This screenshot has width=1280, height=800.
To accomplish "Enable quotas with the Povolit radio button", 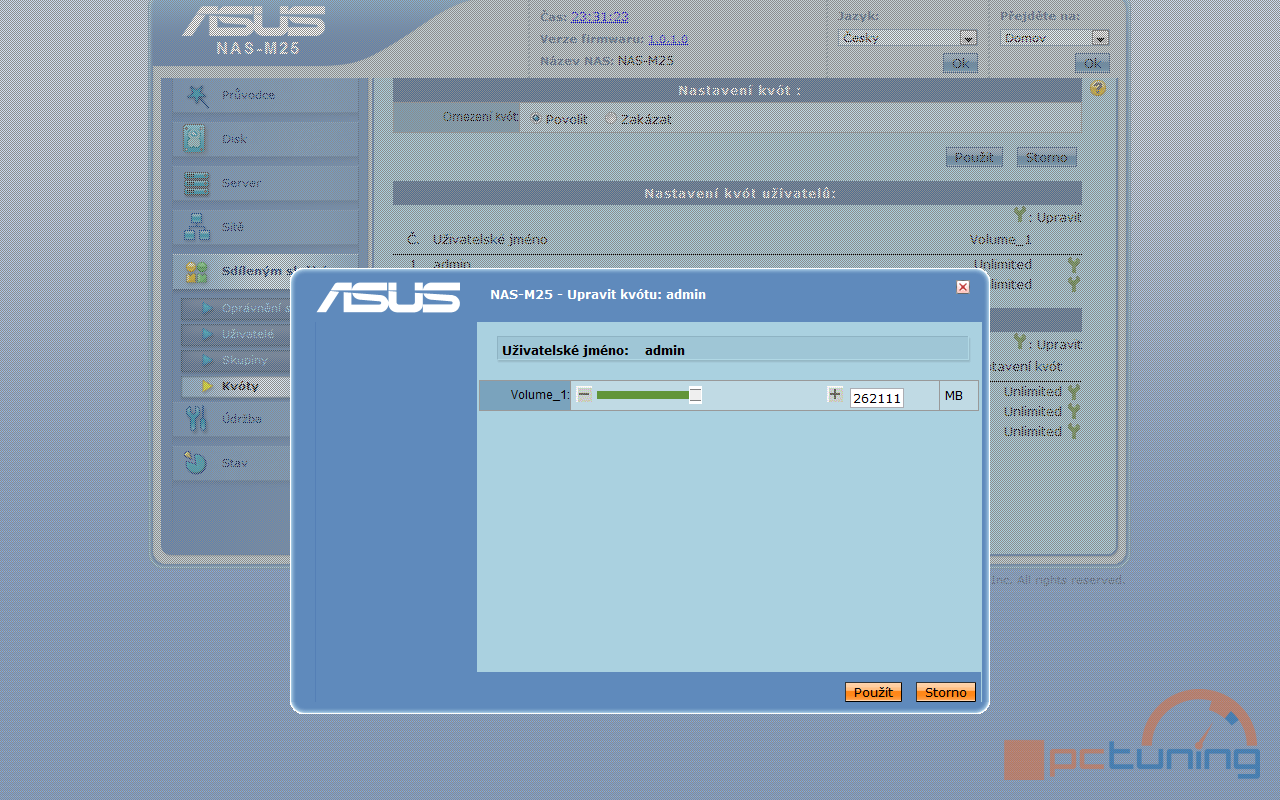I will click(536, 118).
